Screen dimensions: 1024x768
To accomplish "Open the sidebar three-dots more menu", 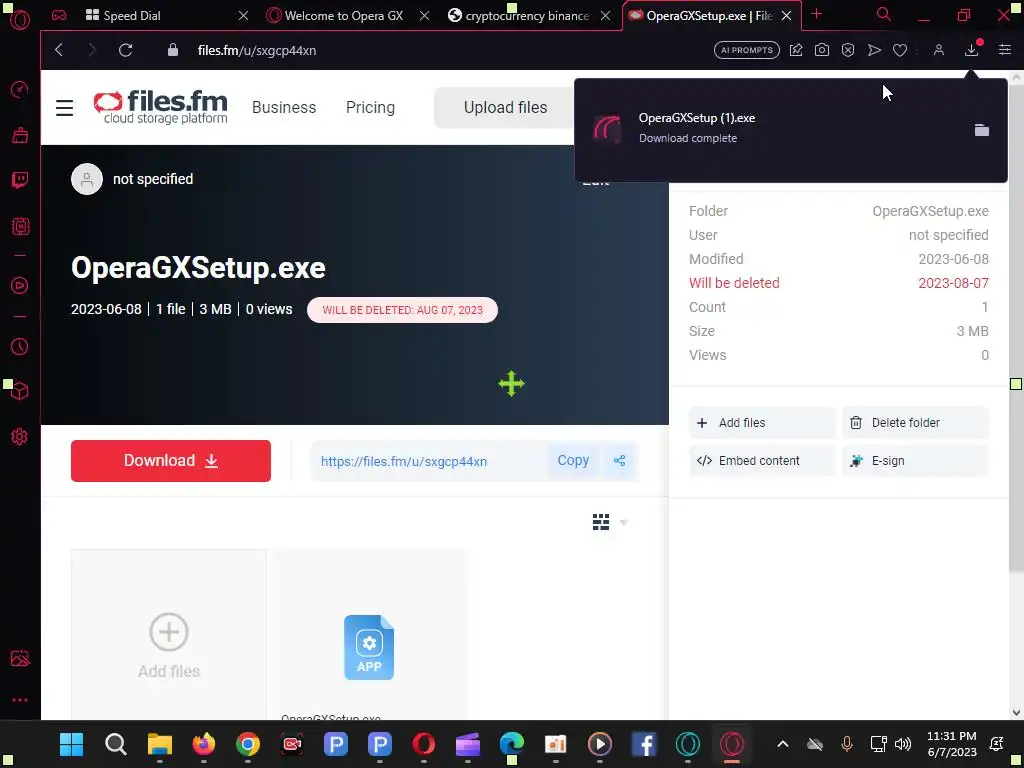I will [x=20, y=700].
